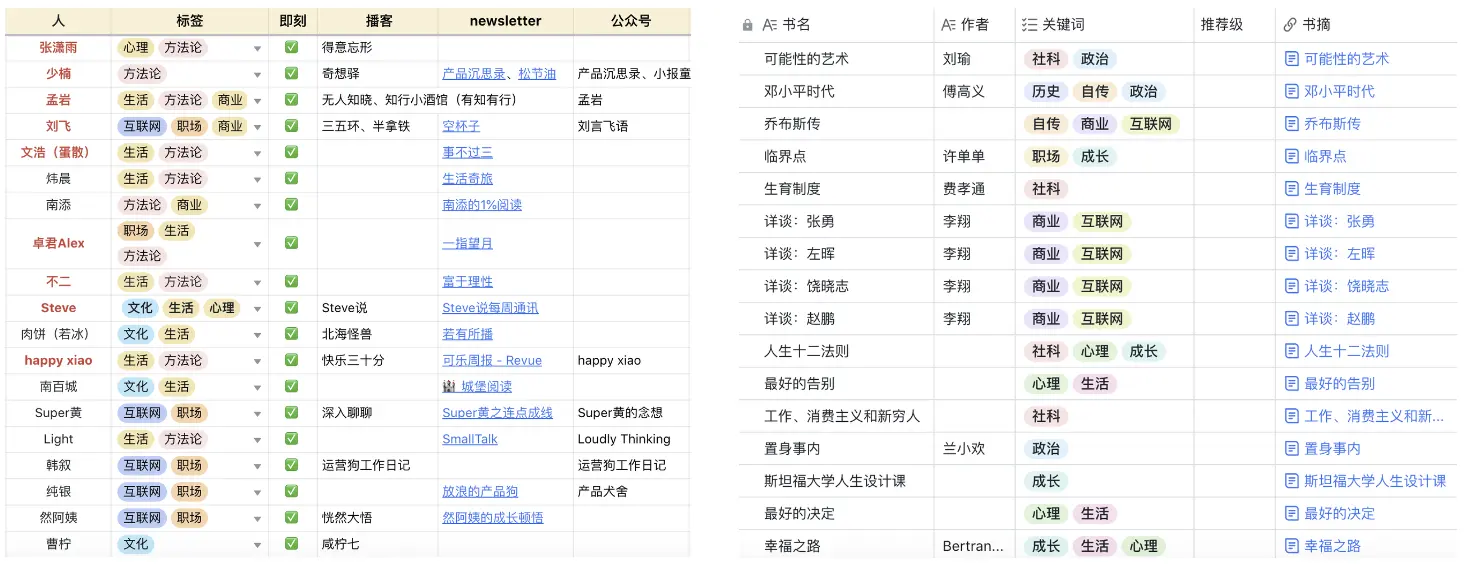This screenshot has height=572, width=1476.
Task: Open the Steve说每周通讯 link
Action: click(x=490, y=308)
